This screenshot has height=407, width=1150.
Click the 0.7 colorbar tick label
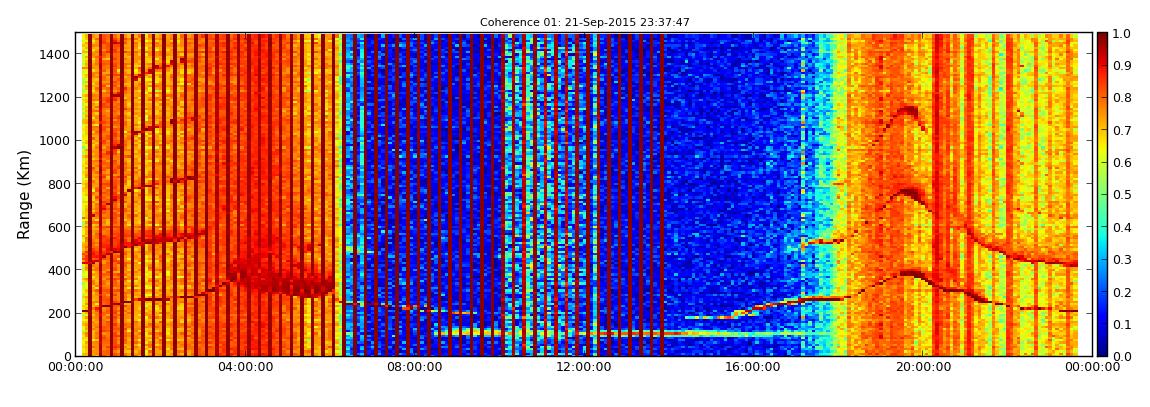coord(1124,131)
